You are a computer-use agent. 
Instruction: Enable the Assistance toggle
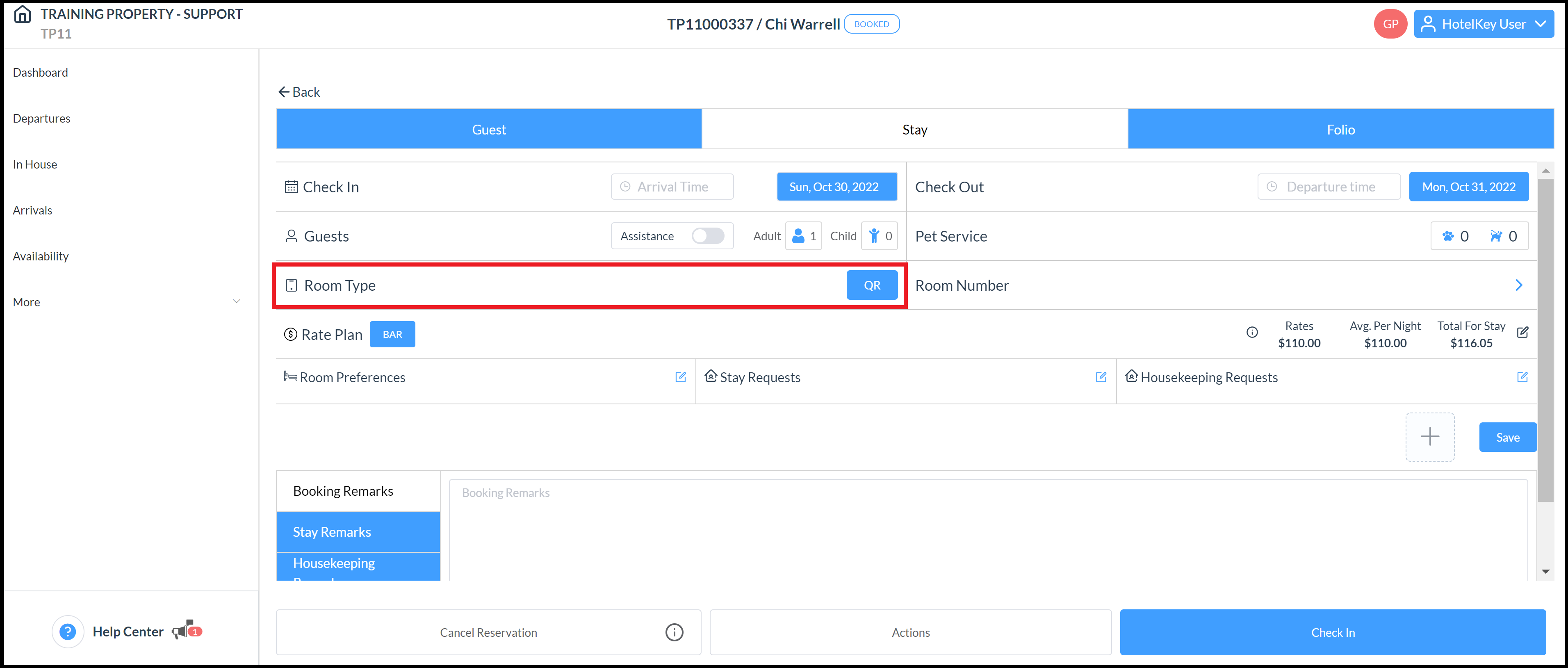(708, 236)
